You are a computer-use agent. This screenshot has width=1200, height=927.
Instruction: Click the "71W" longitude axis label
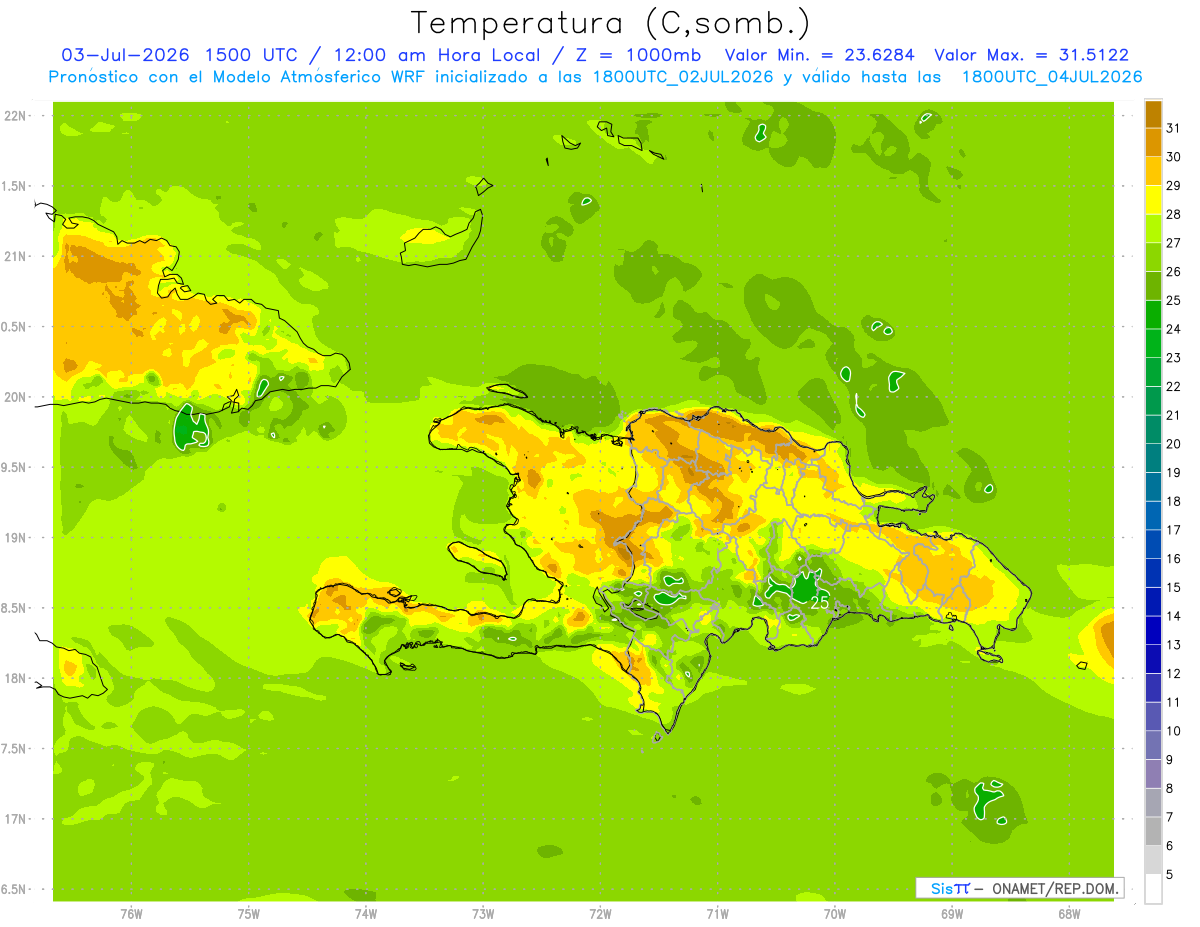point(717,914)
